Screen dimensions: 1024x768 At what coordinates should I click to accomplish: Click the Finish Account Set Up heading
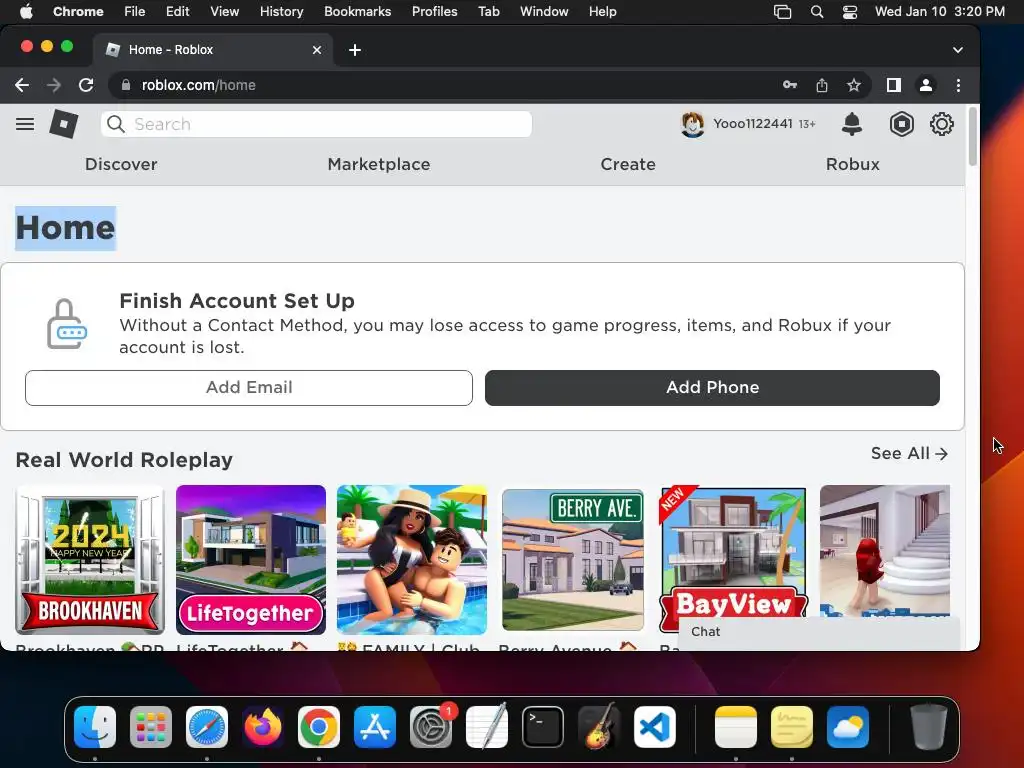236,300
